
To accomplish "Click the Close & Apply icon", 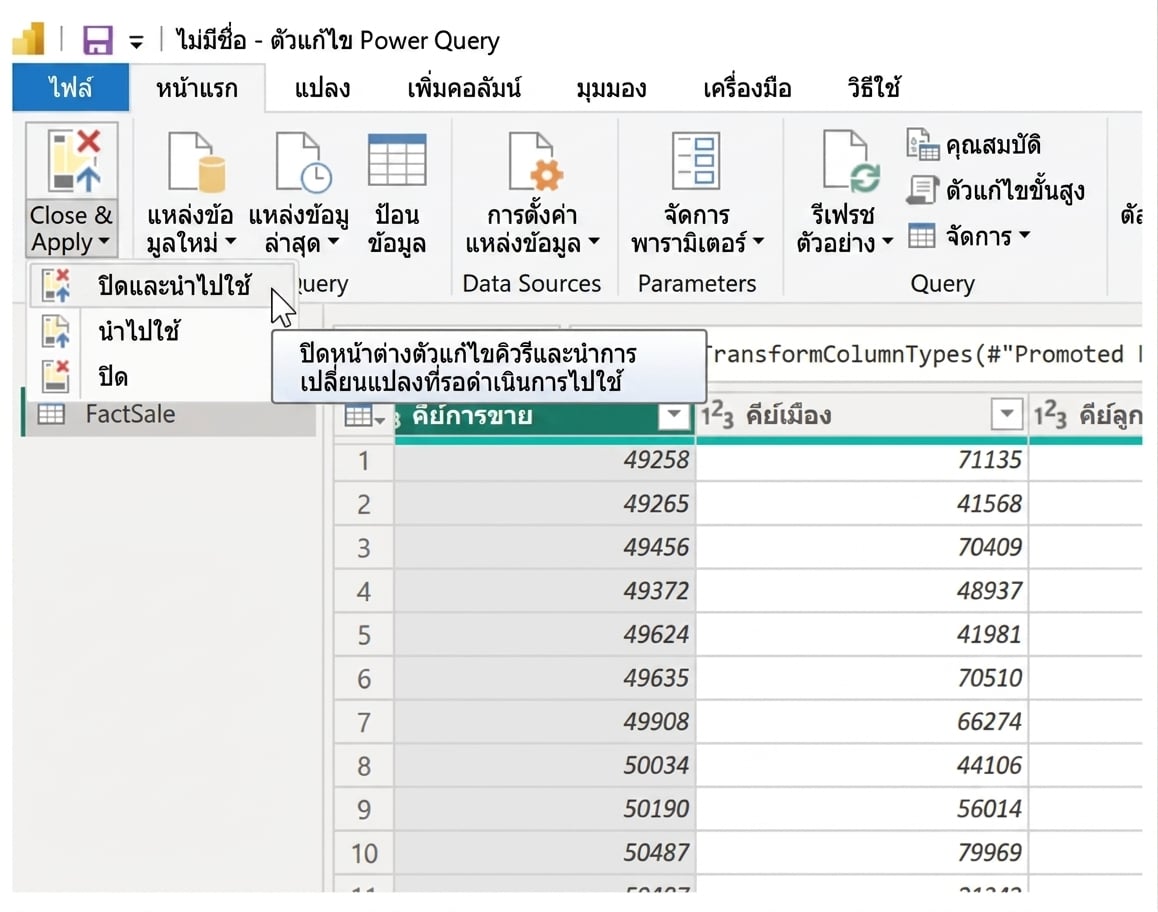I will [72, 161].
